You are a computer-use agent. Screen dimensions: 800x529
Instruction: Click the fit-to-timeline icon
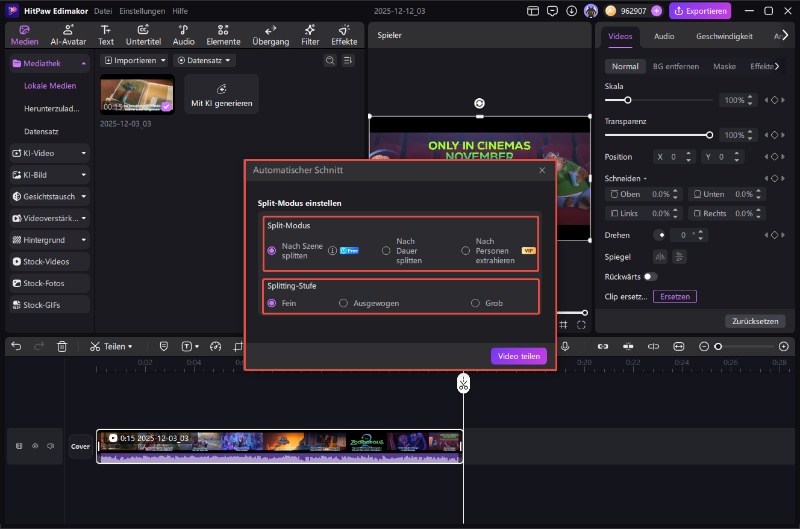click(x=679, y=346)
